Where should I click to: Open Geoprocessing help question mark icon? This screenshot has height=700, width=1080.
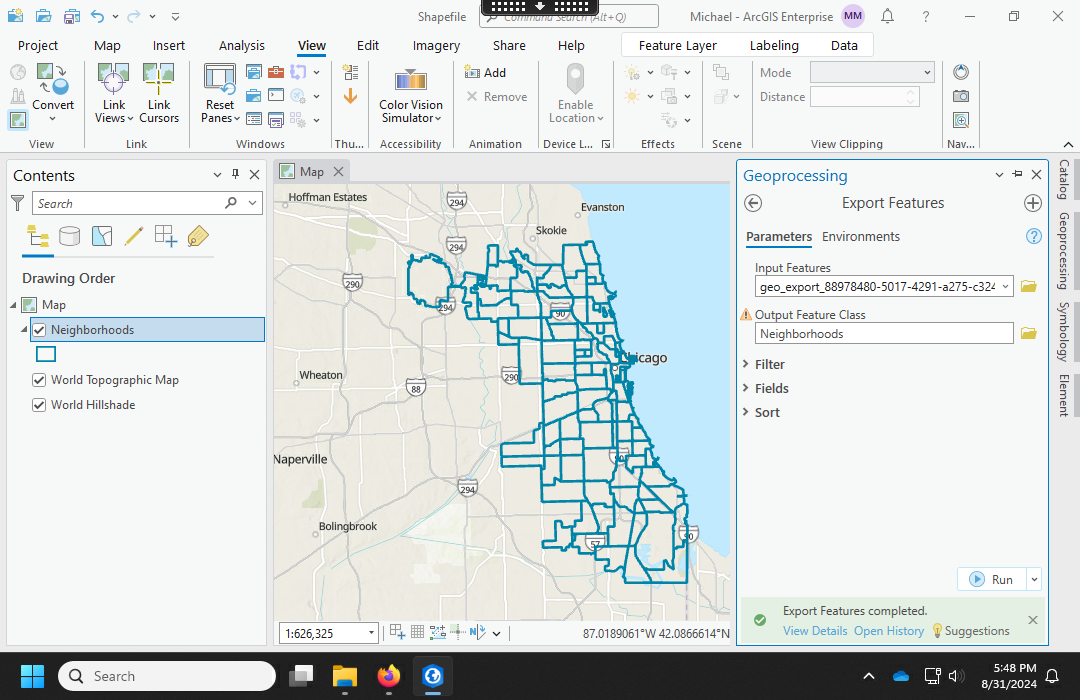1034,237
